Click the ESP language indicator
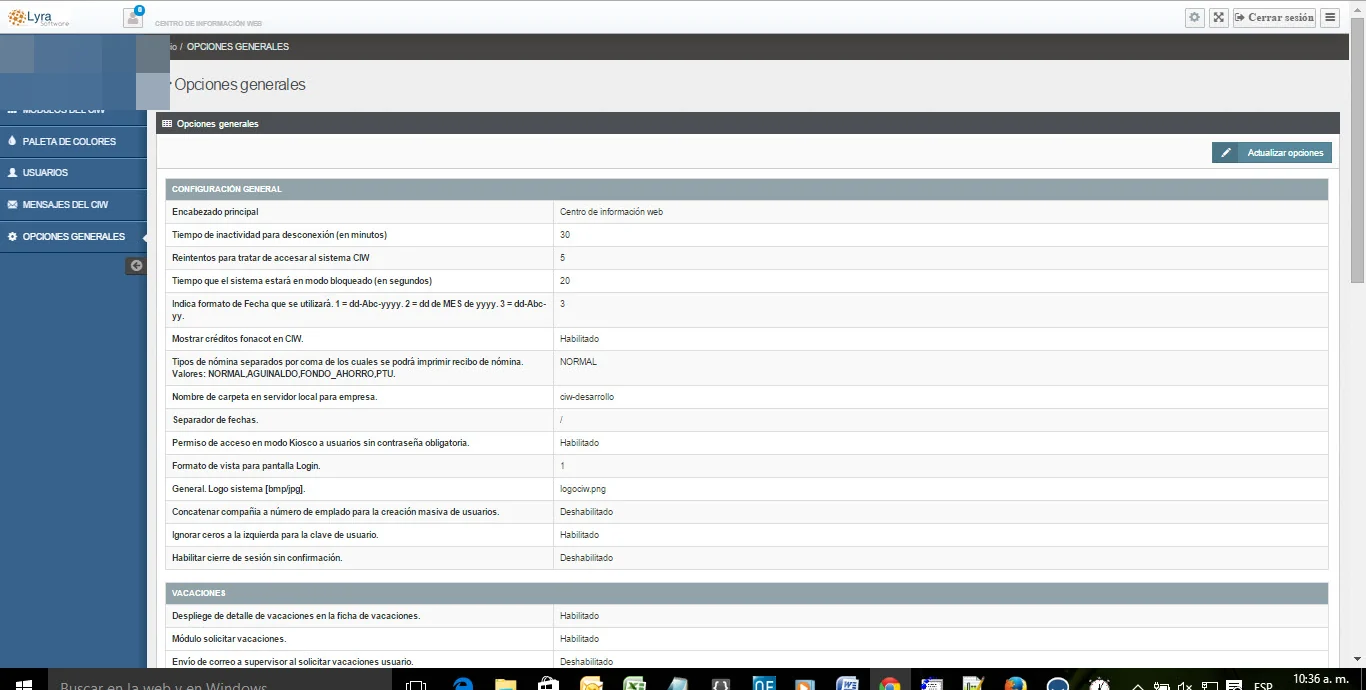 [1263, 686]
